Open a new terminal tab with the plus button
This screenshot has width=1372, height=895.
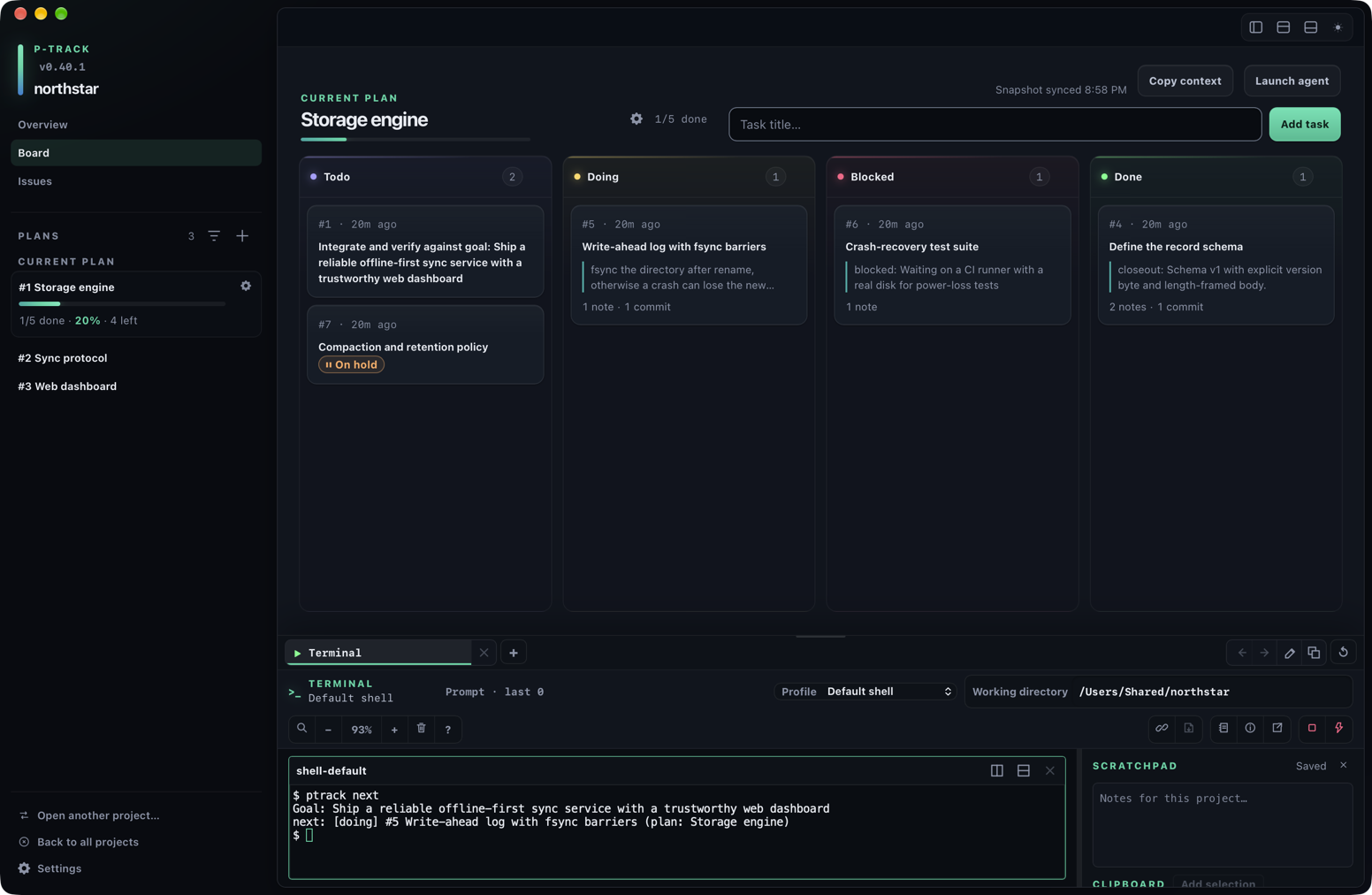[x=514, y=653]
